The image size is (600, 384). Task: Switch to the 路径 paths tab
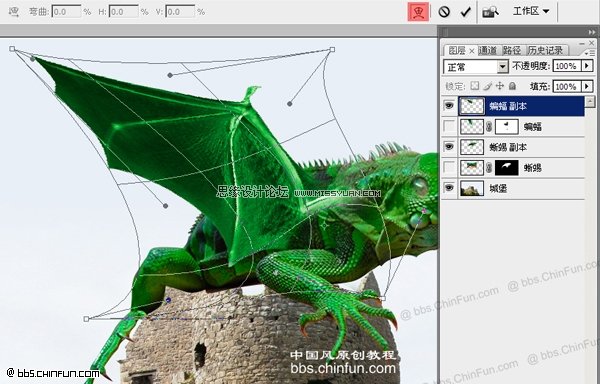(x=512, y=50)
